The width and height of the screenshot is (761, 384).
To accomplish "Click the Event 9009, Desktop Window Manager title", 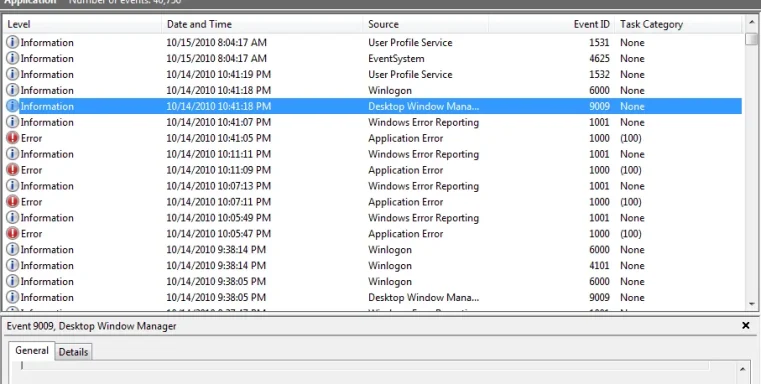I will pyautogui.click(x=91, y=326).
